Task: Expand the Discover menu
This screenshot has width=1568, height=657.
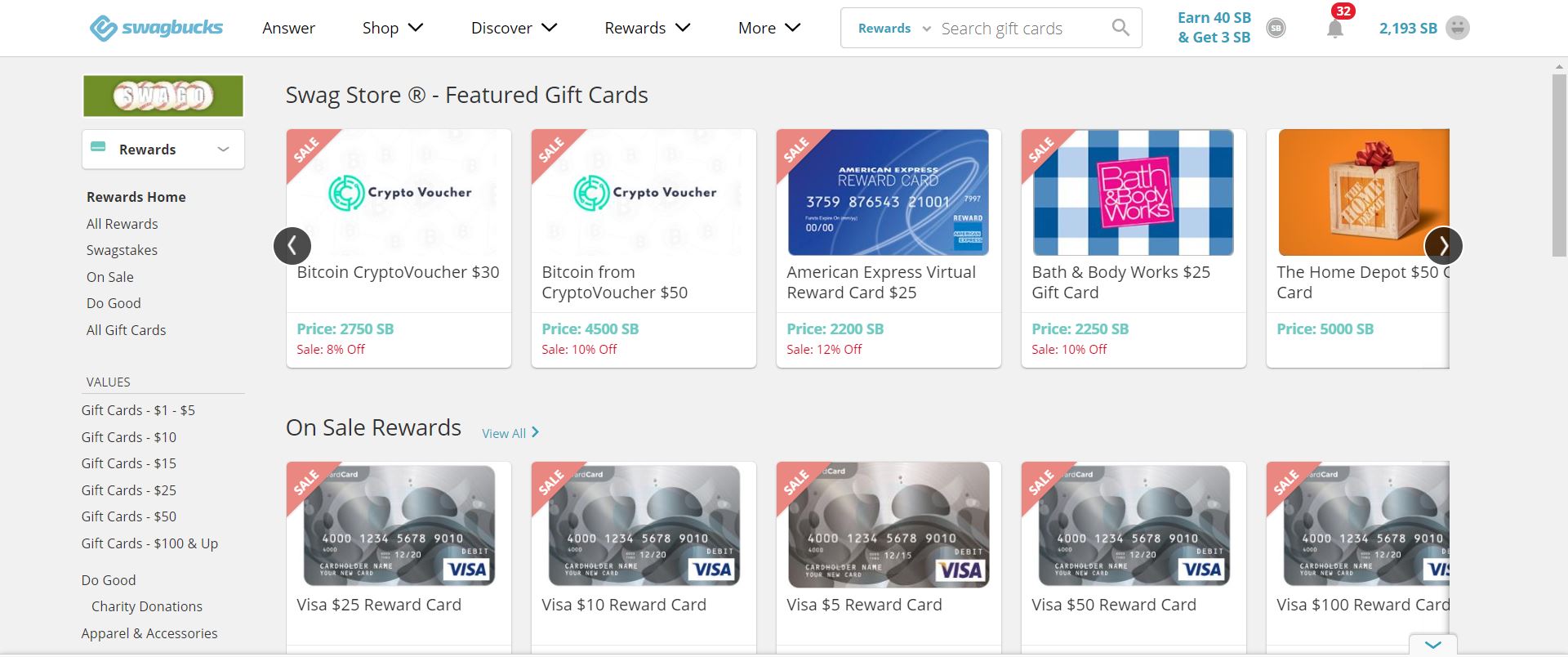Action: coord(514,28)
